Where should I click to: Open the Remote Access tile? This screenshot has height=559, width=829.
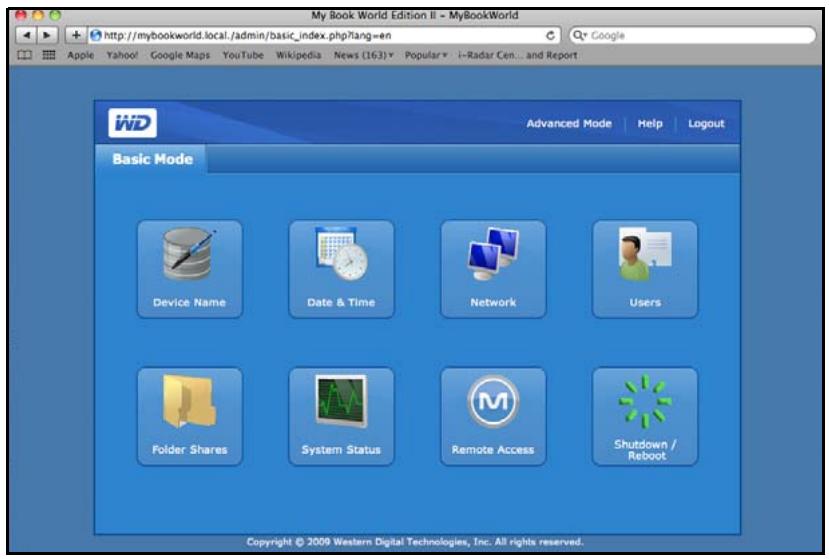493,417
